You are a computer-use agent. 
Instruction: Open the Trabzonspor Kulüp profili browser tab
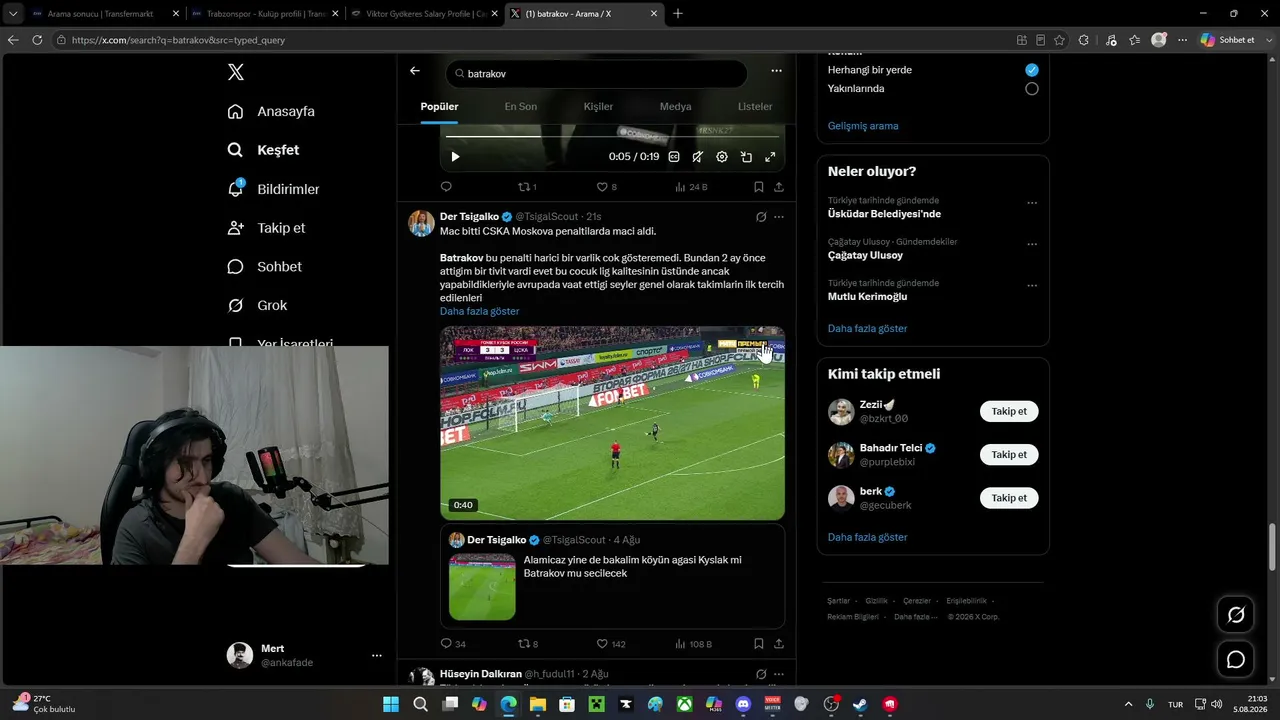pyautogui.click(x=264, y=14)
